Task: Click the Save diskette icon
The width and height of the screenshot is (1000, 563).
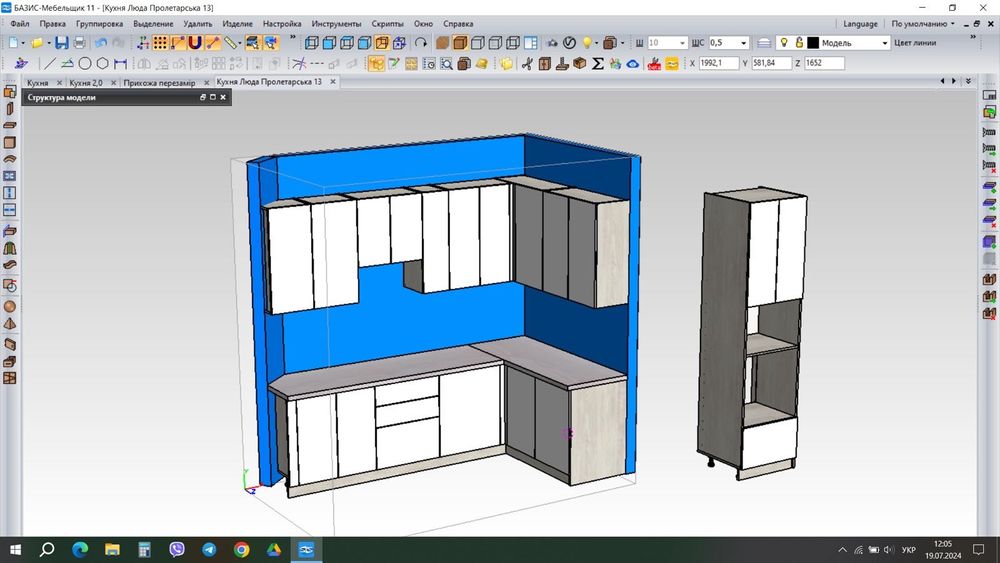Action: (x=62, y=43)
